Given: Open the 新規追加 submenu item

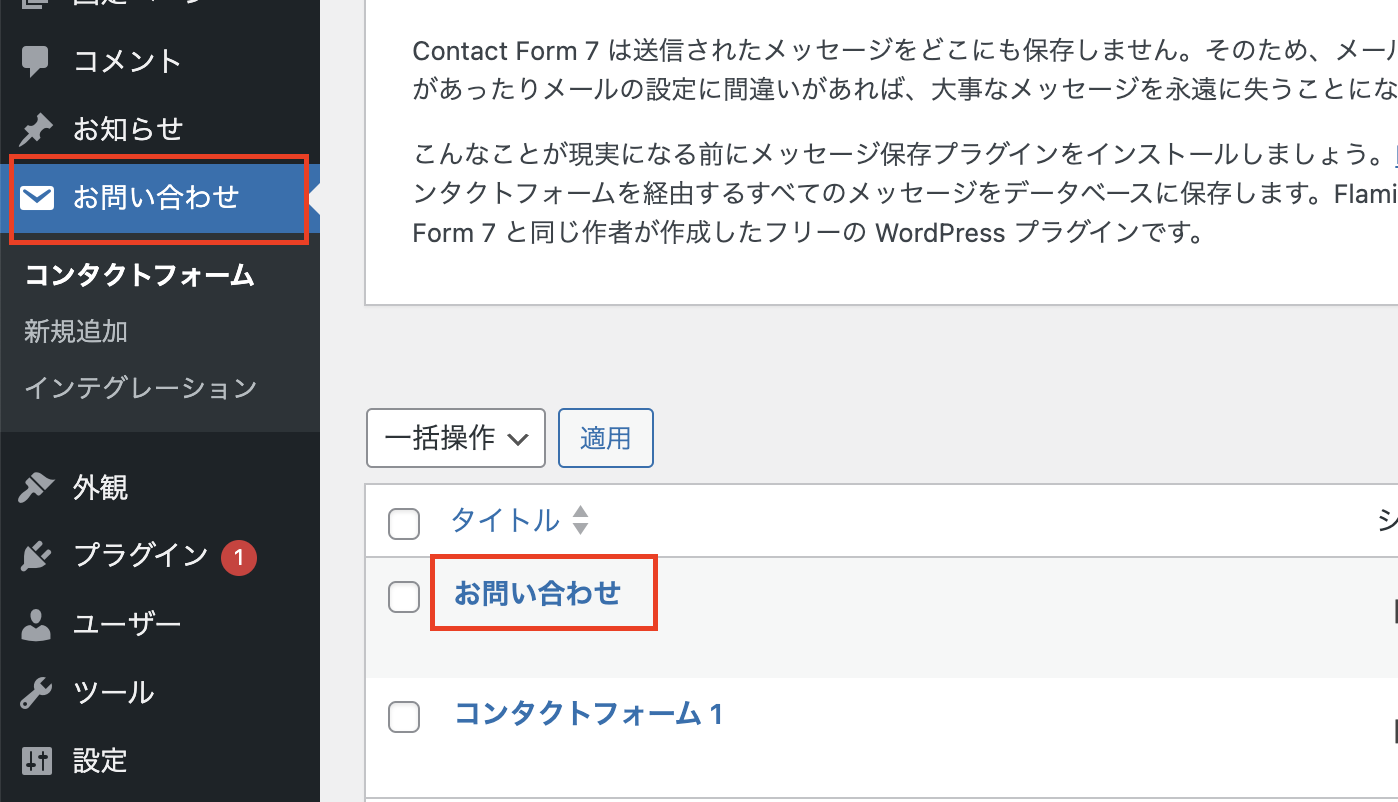Looking at the screenshot, I should click(x=76, y=331).
